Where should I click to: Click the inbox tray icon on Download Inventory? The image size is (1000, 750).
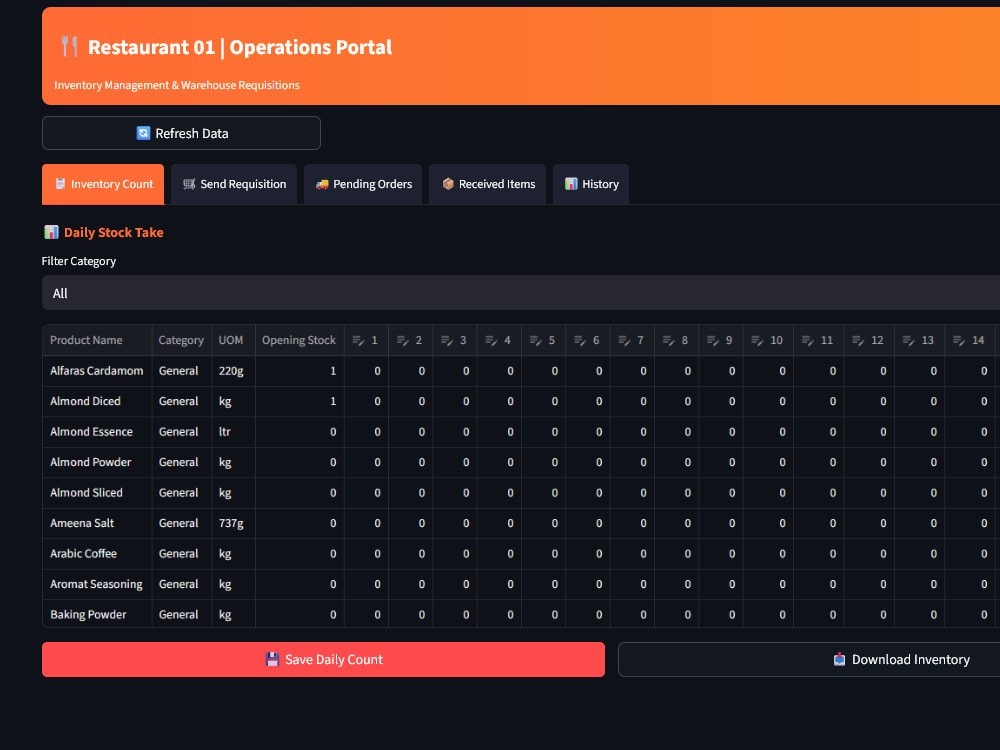[x=839, y=659]
